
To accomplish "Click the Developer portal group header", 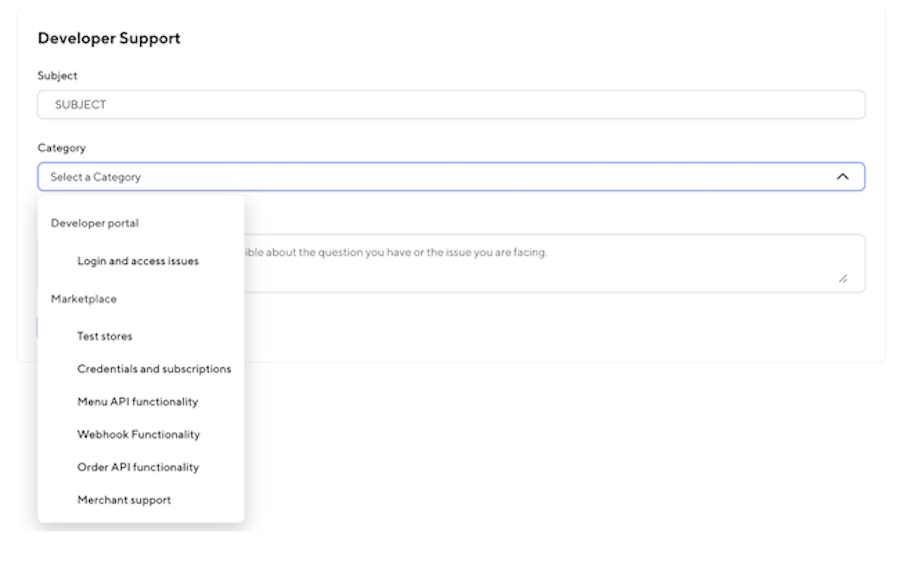I will pyautogui.click(x=95, y=223).
